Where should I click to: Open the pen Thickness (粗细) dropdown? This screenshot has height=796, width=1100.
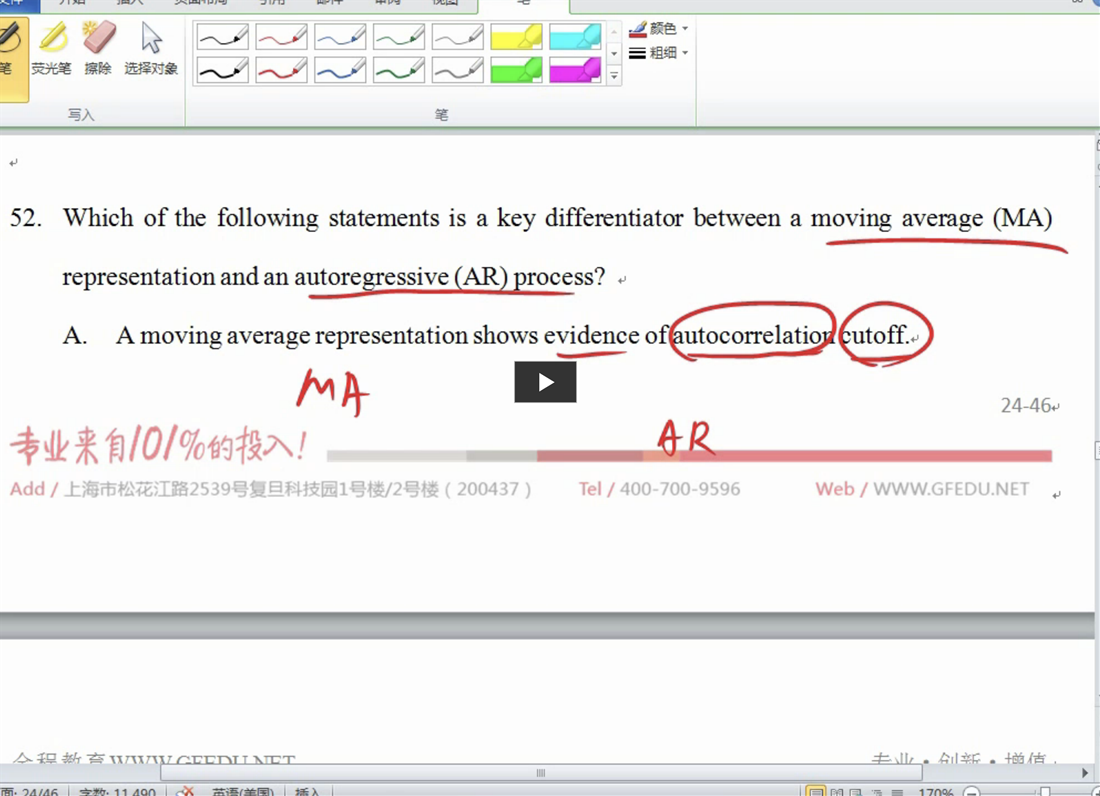point(659,53)
